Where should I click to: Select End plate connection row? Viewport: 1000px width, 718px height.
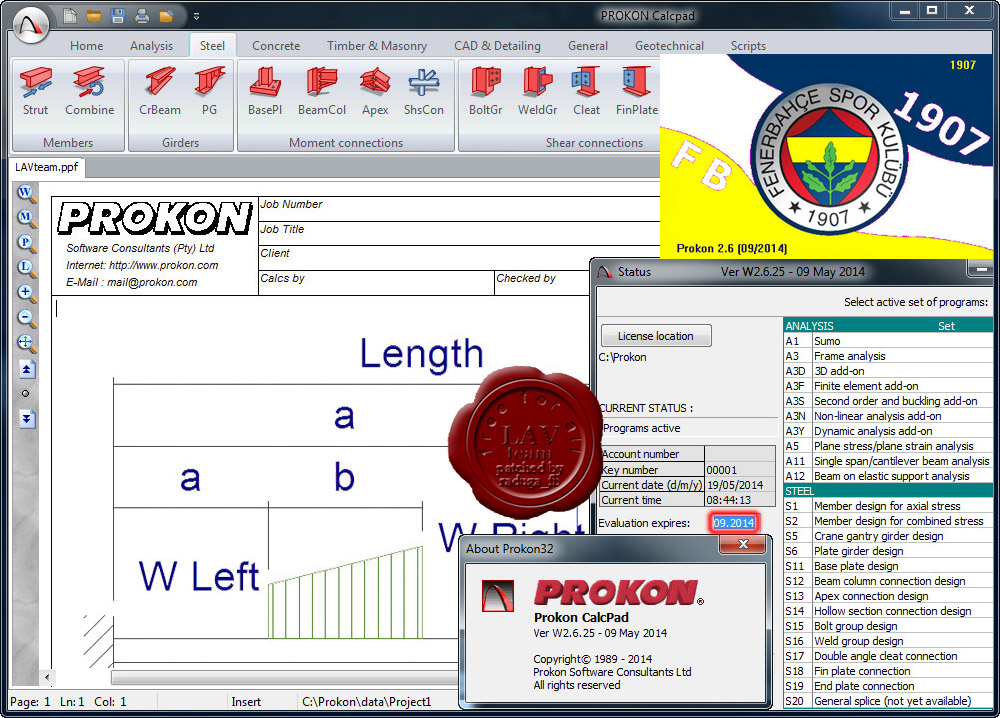(888, 686)
